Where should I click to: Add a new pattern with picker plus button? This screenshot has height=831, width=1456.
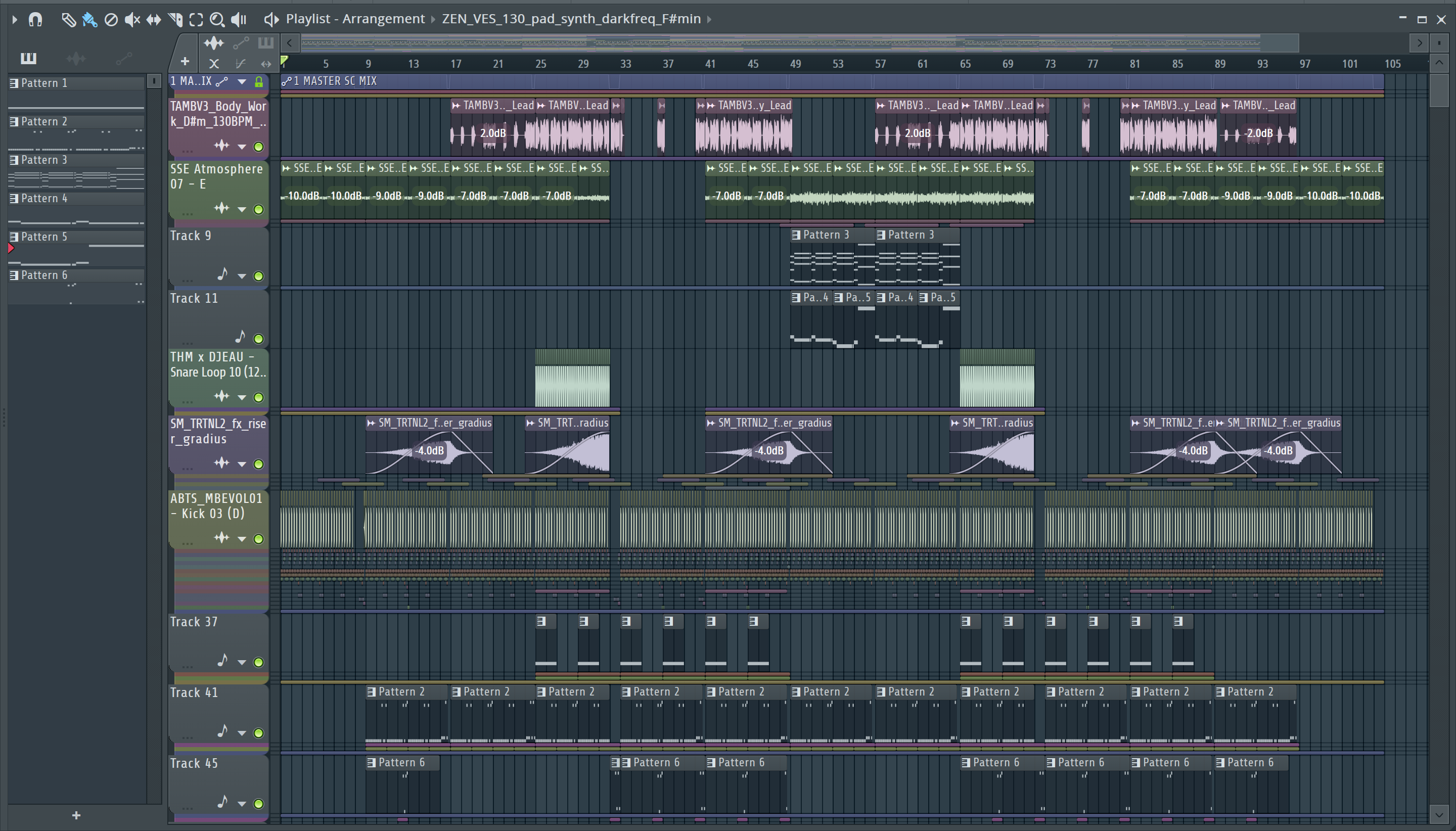coord(76,815)
